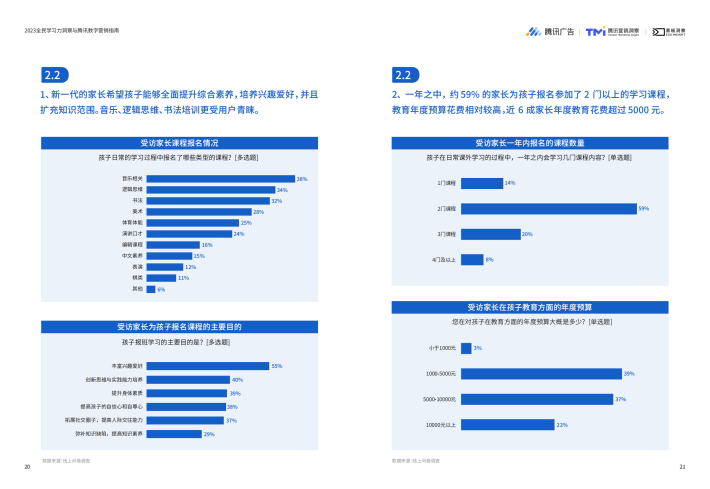
Task: Select the 受访家长一年内报名的课程数量 header
Action: [530, 143]
